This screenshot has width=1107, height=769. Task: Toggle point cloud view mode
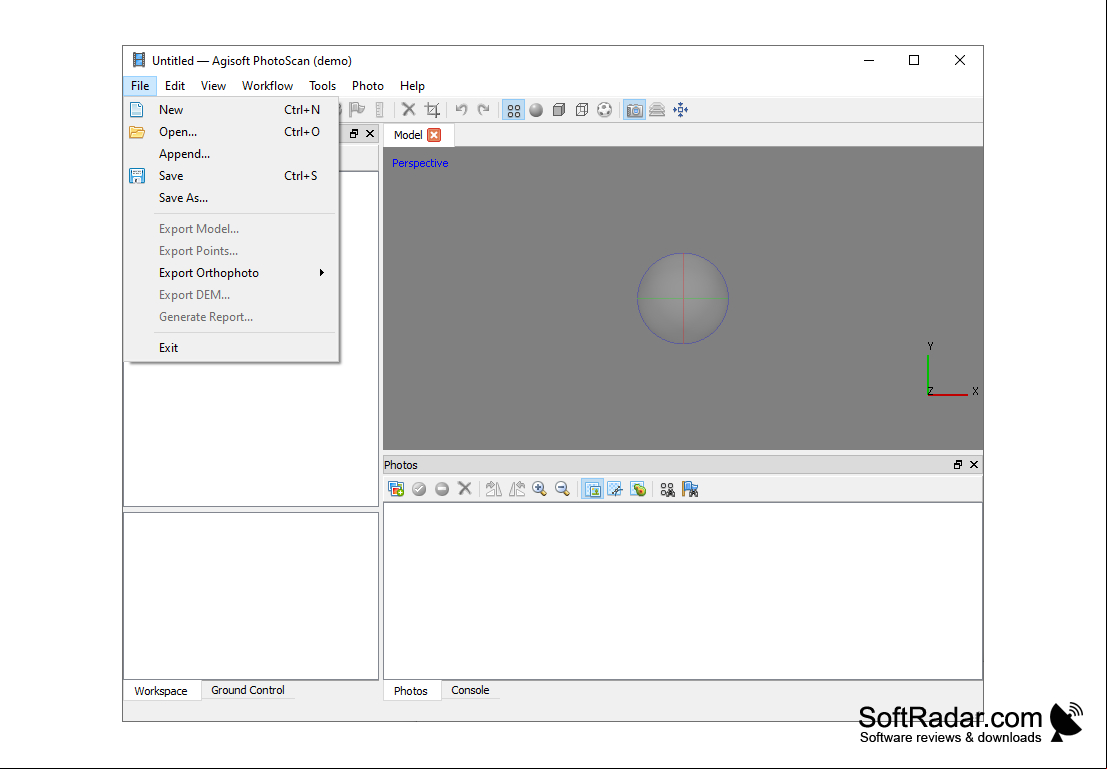(513, 110)
